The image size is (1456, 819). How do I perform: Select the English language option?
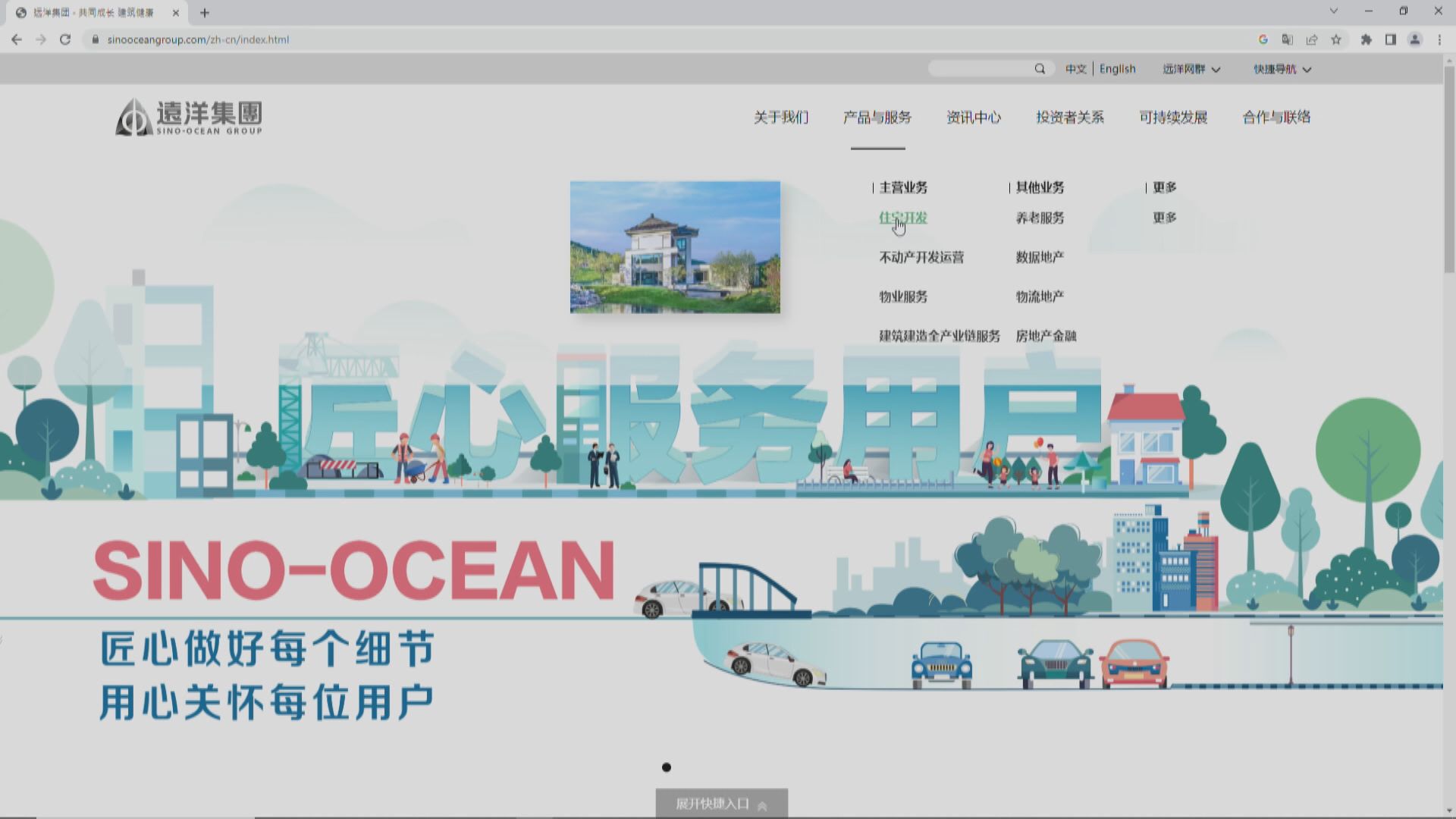(1118, 68)
